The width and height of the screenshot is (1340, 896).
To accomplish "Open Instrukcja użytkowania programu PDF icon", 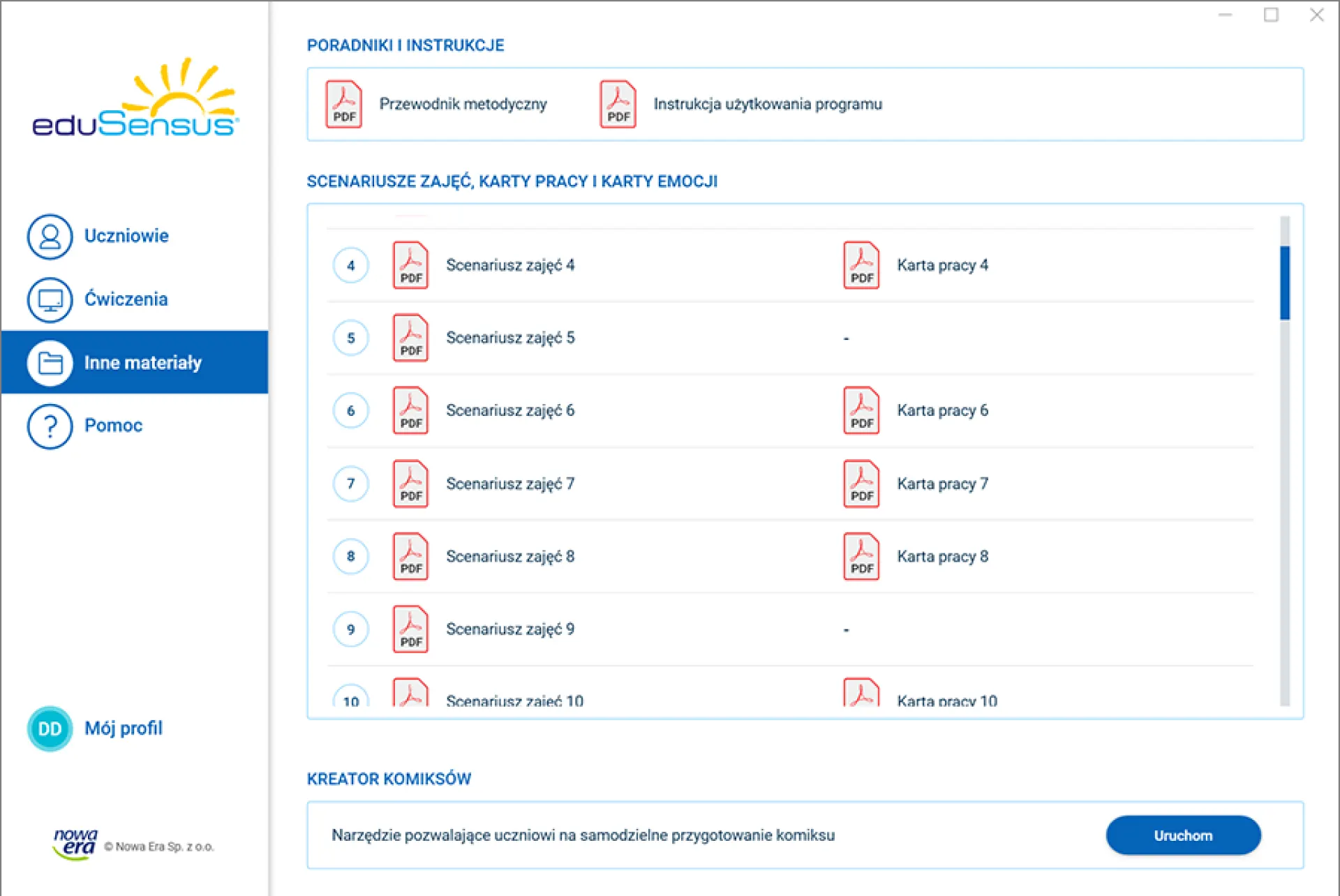I will [618, 105].
